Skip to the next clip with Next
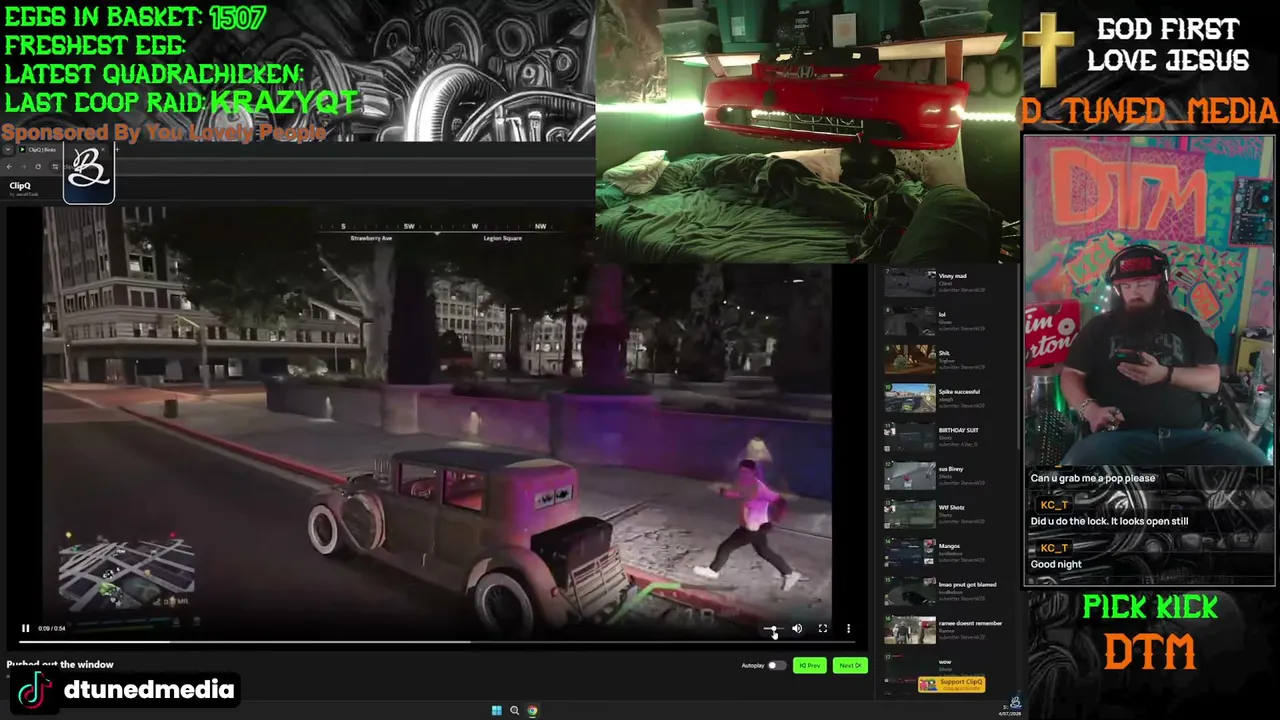The width and height of the screenshot is (1280, 720). click(x=850, y=665)
